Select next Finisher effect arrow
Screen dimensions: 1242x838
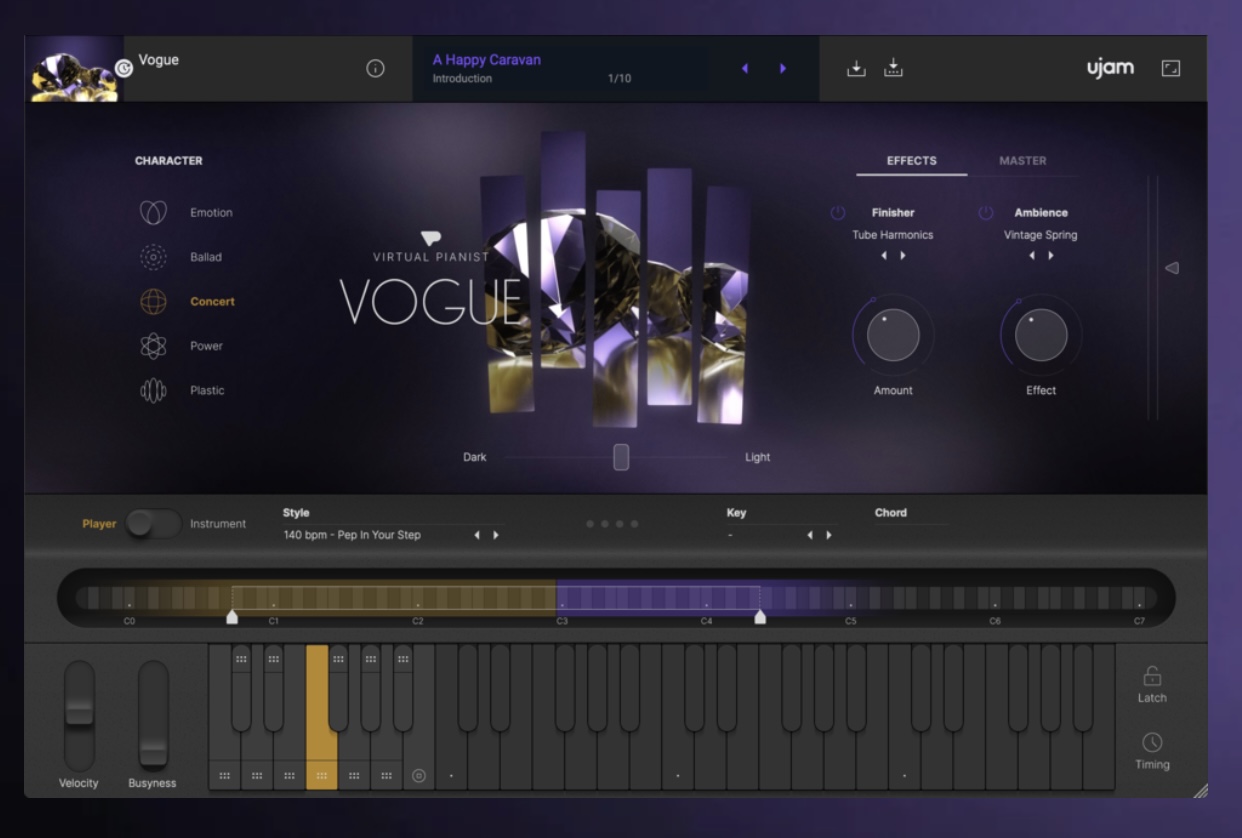(903, 256)
